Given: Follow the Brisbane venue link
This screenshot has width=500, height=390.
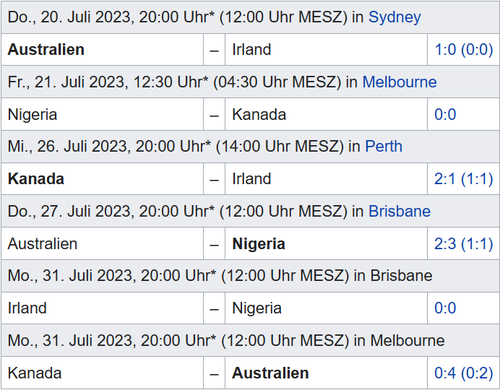Looking at the screenshot, I should (399, 211).
